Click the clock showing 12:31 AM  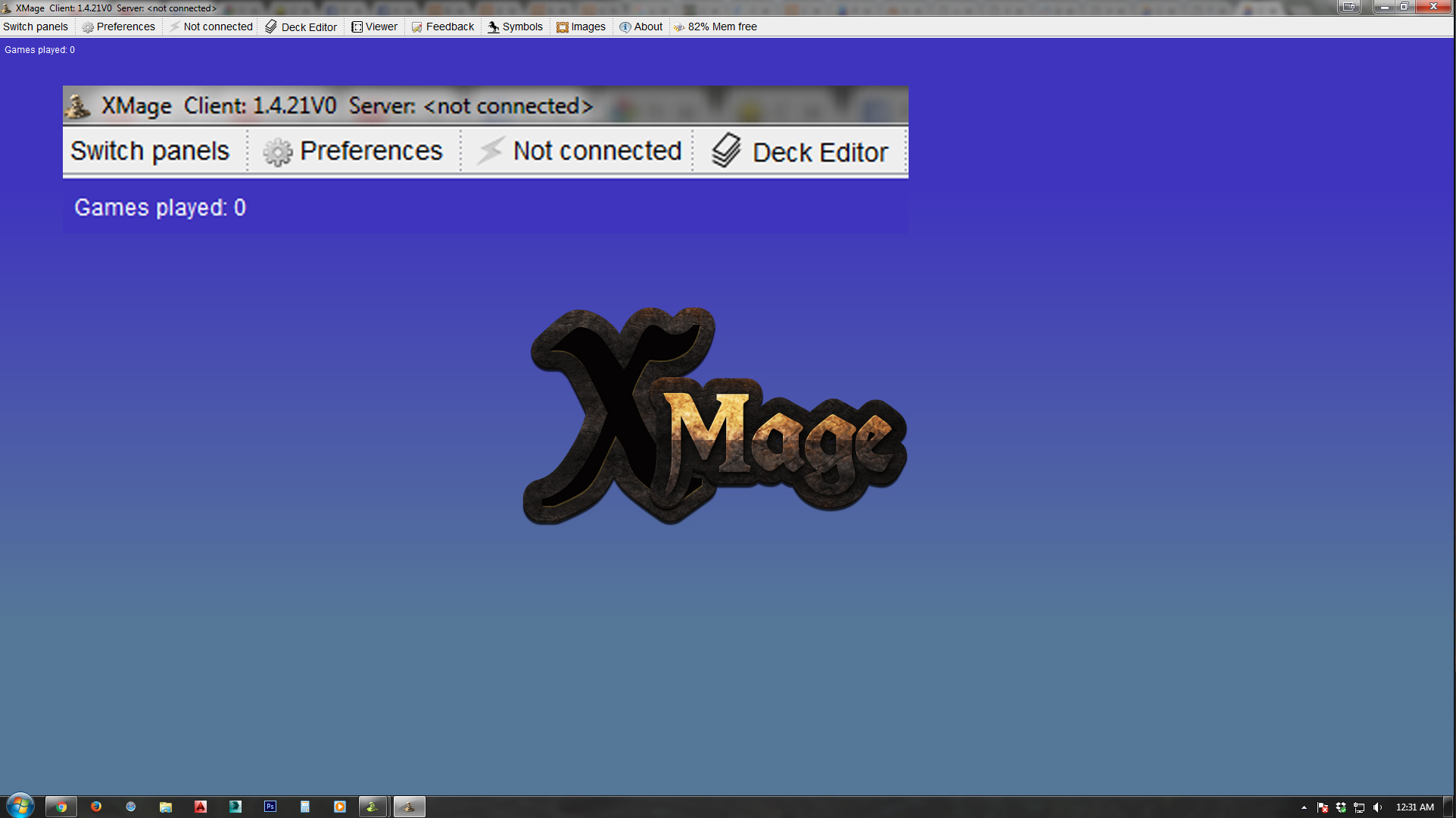[x=1414, y=807]
